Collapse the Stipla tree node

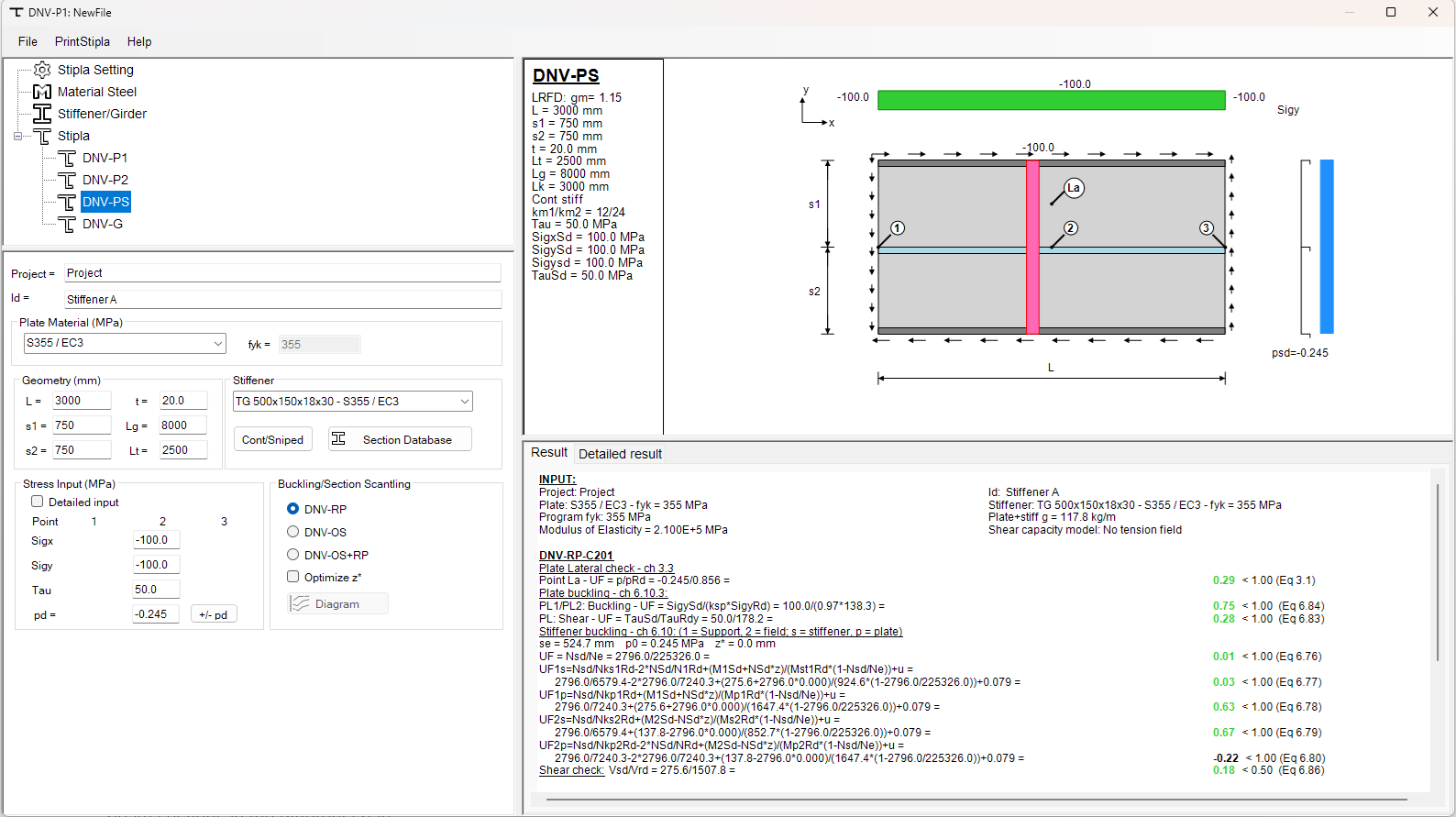click(x=17, y=136)
